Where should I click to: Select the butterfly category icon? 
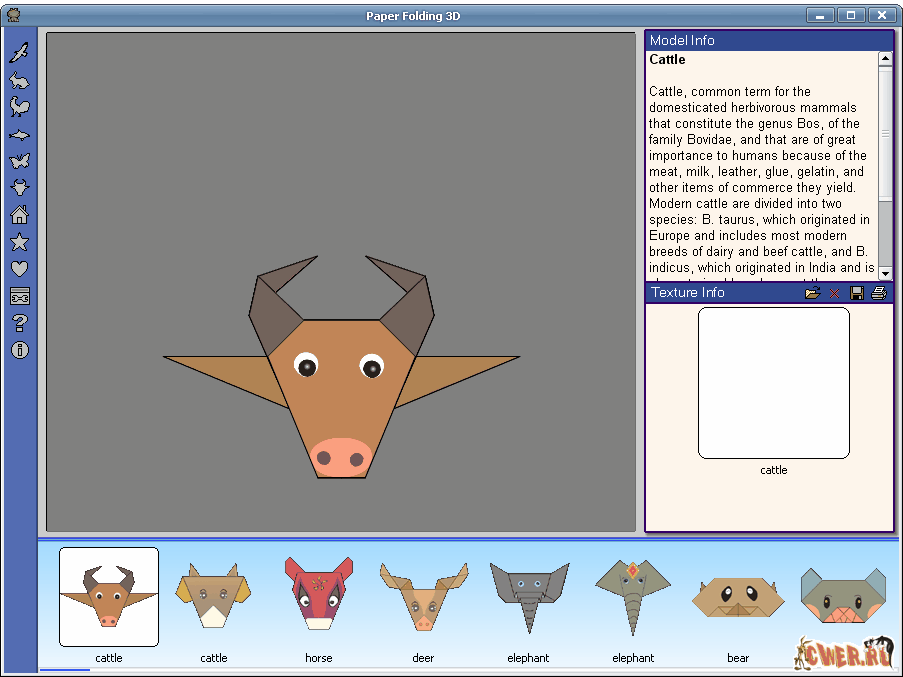click(x=19, y=161)
